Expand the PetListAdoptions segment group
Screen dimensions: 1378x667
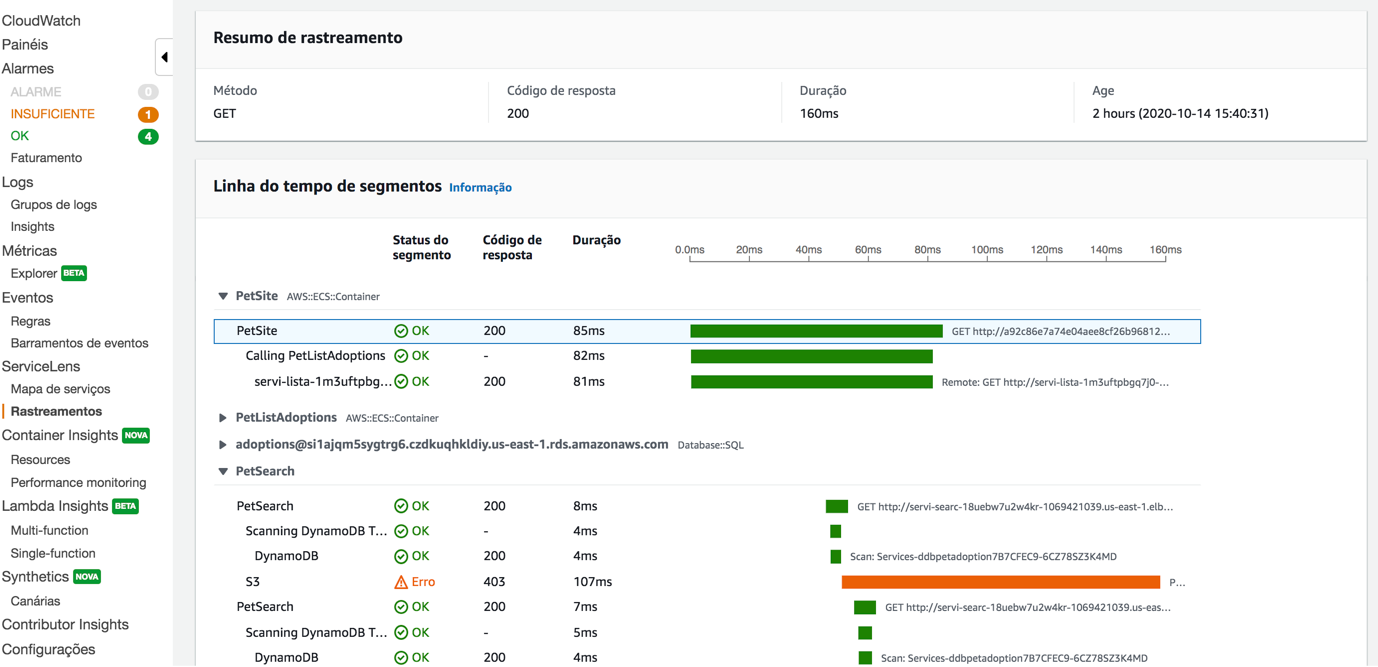(223, 418)
